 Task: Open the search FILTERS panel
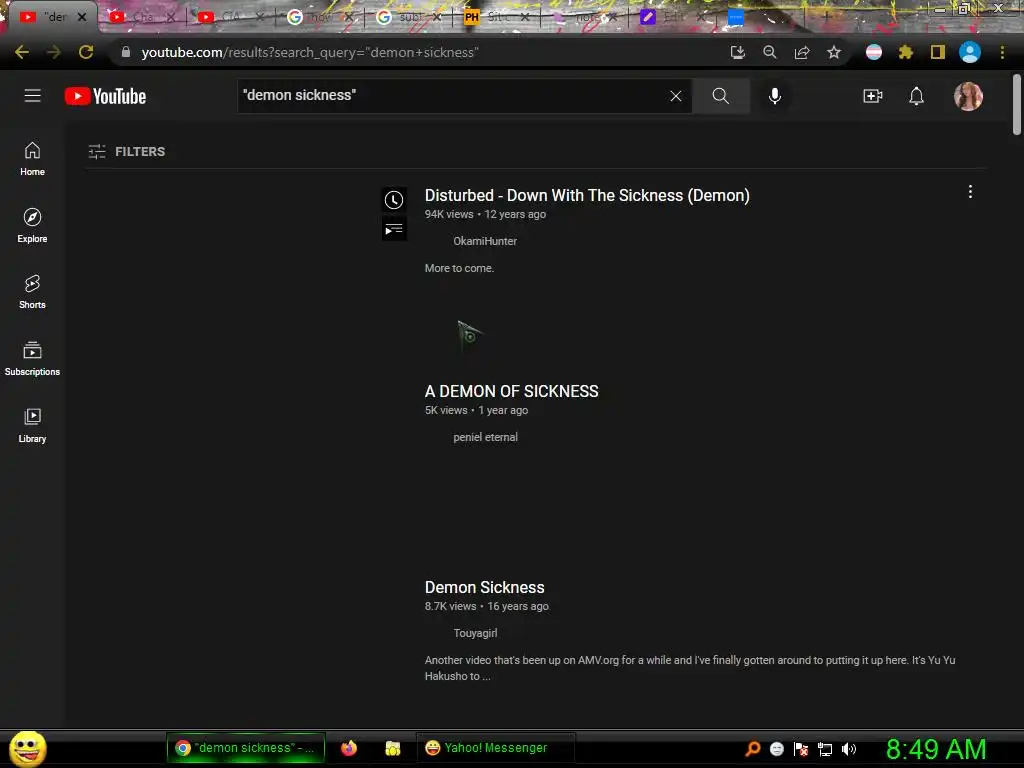click(127, 152)
